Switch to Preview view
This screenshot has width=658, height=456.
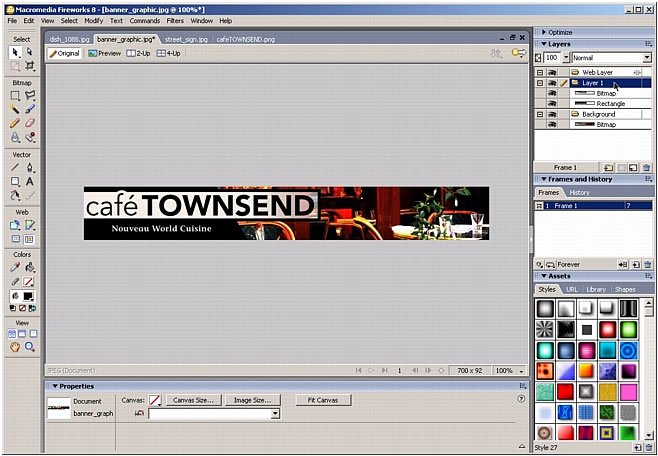[x=104, y=54]
